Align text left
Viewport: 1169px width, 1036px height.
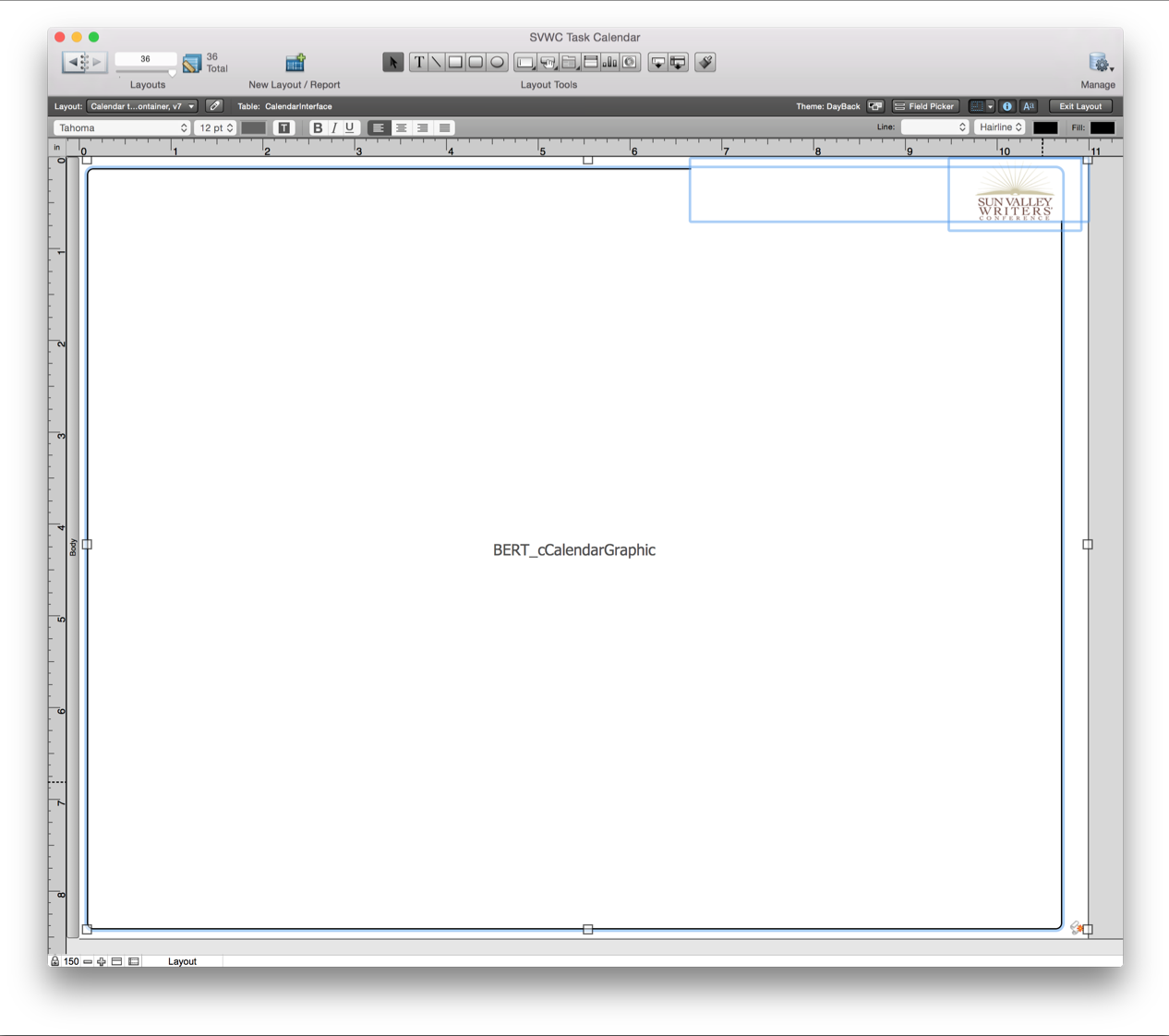tap(379, 127)
